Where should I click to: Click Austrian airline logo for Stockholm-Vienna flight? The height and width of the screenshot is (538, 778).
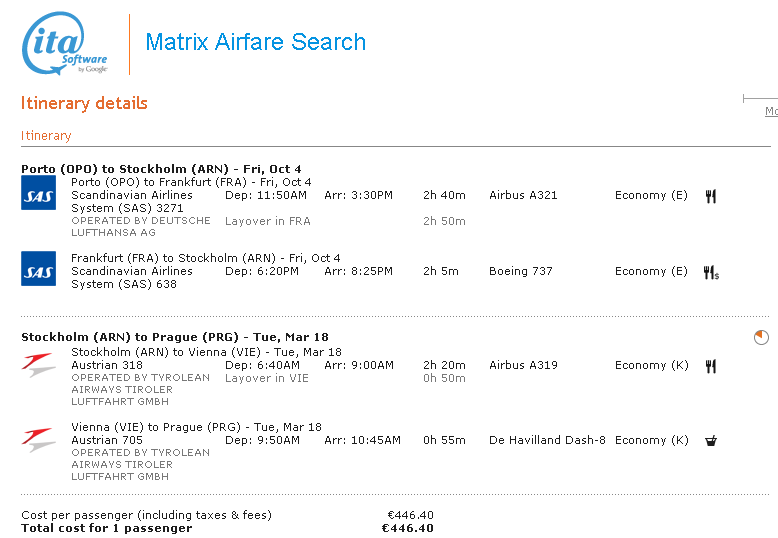coord(39,365)
